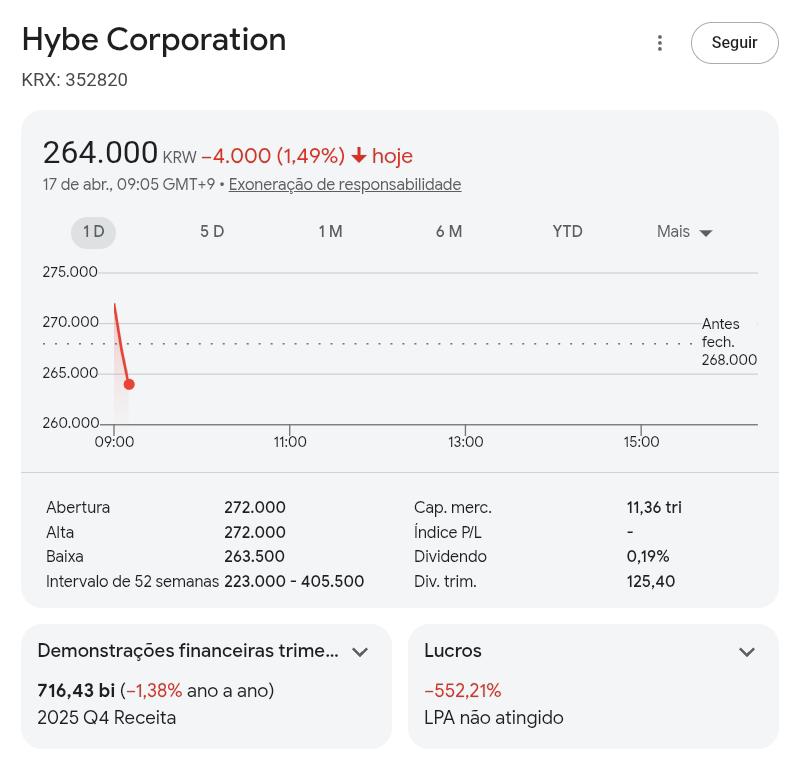Show the 6 M chart range

(x=449, y=232)
